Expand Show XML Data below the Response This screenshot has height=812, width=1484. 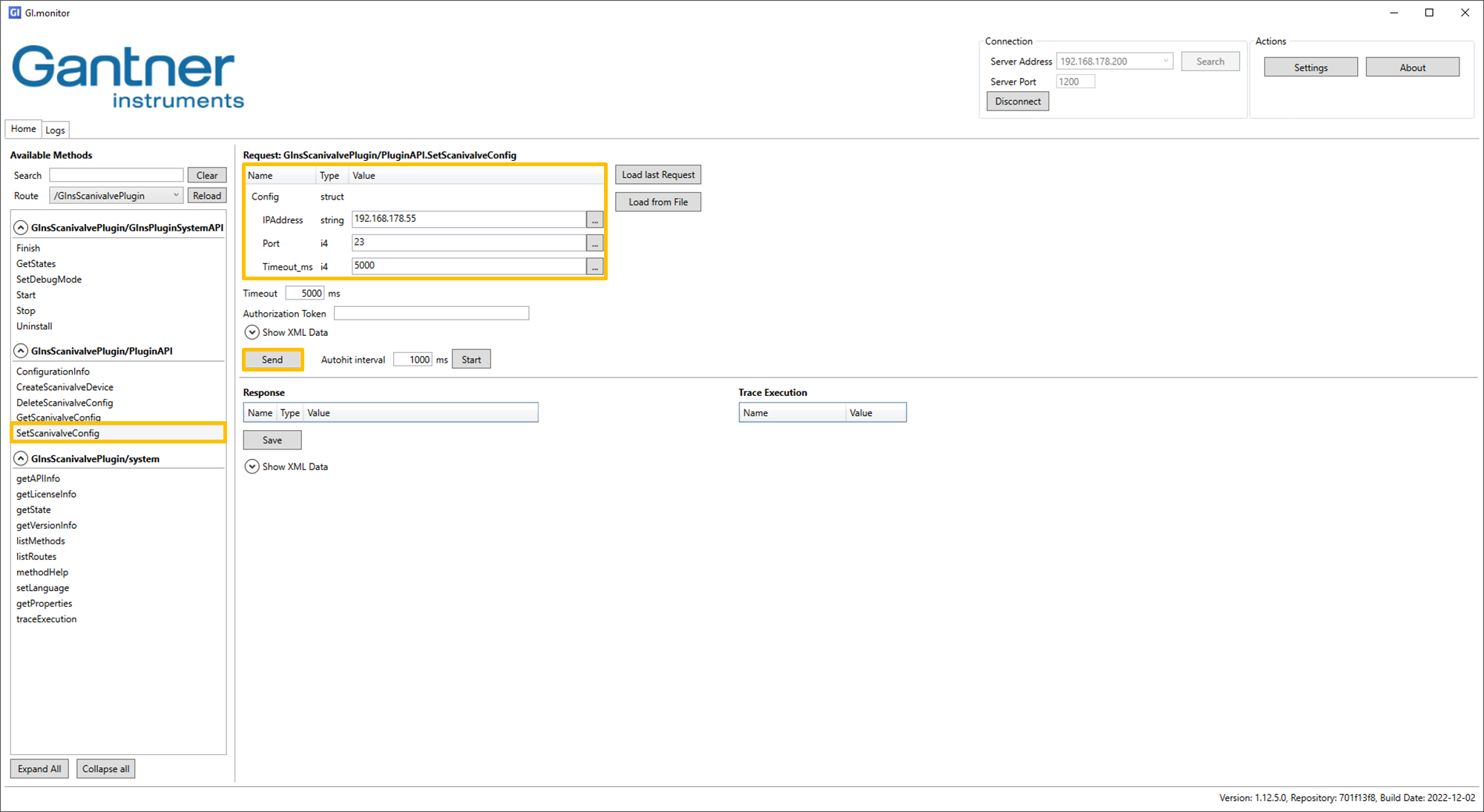pos(252,466)
